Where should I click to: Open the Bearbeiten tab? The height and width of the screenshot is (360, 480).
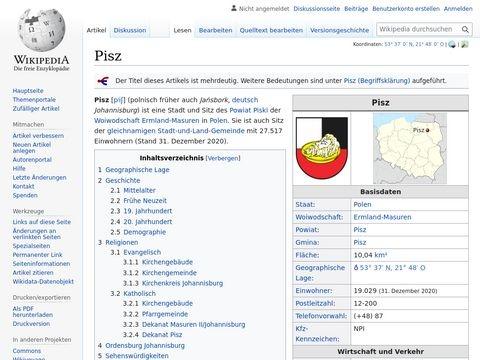215,30
